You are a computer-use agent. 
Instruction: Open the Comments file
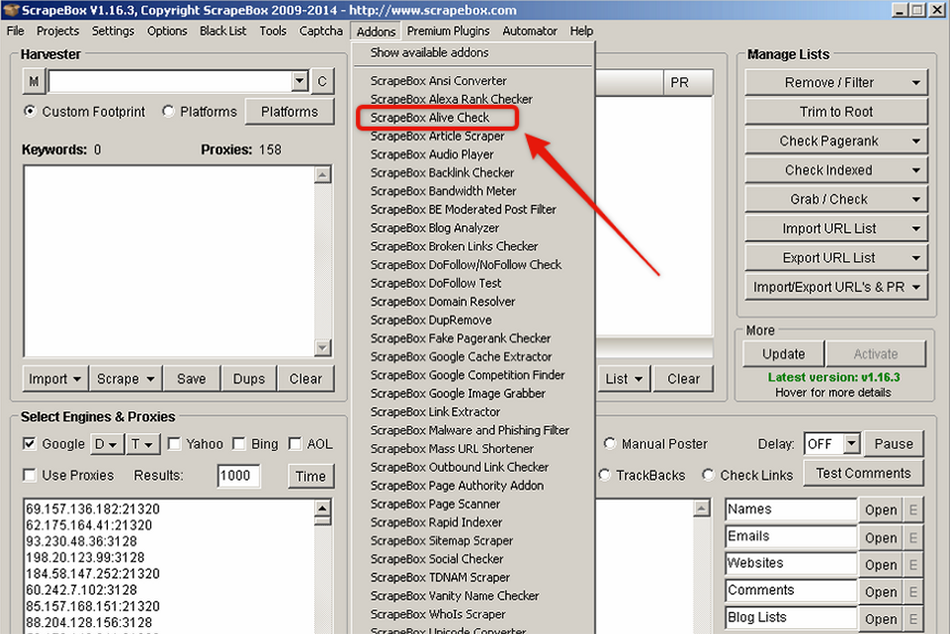coord(881,592)
